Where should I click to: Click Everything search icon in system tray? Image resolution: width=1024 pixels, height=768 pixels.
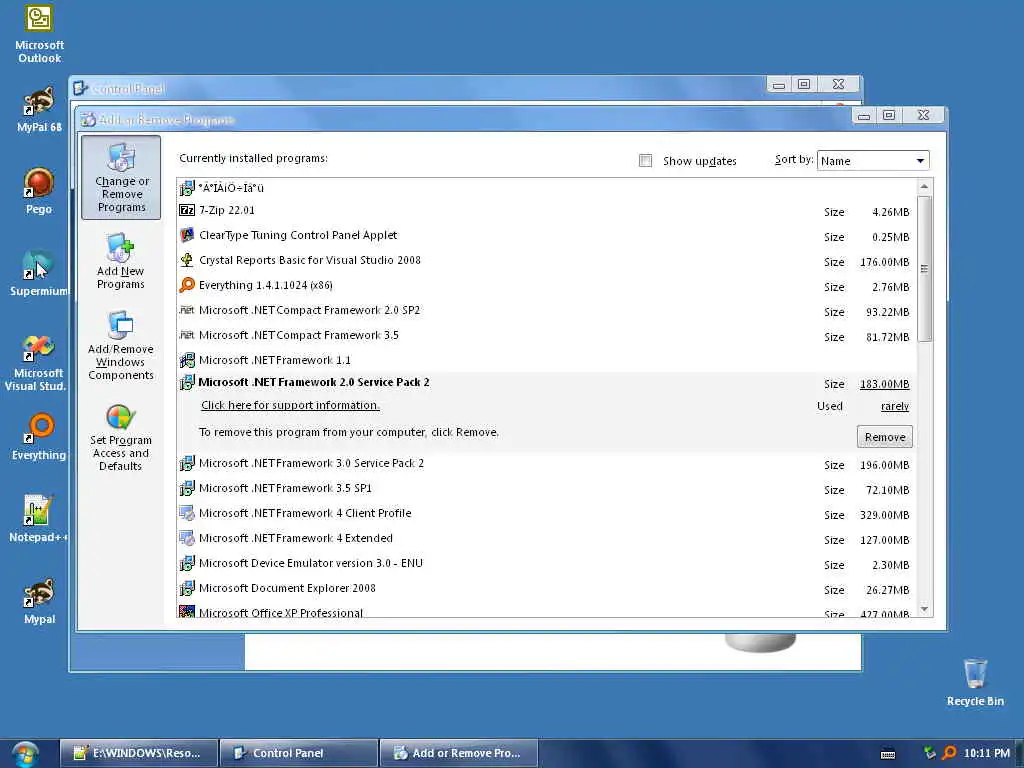click(x=950, y=753)
